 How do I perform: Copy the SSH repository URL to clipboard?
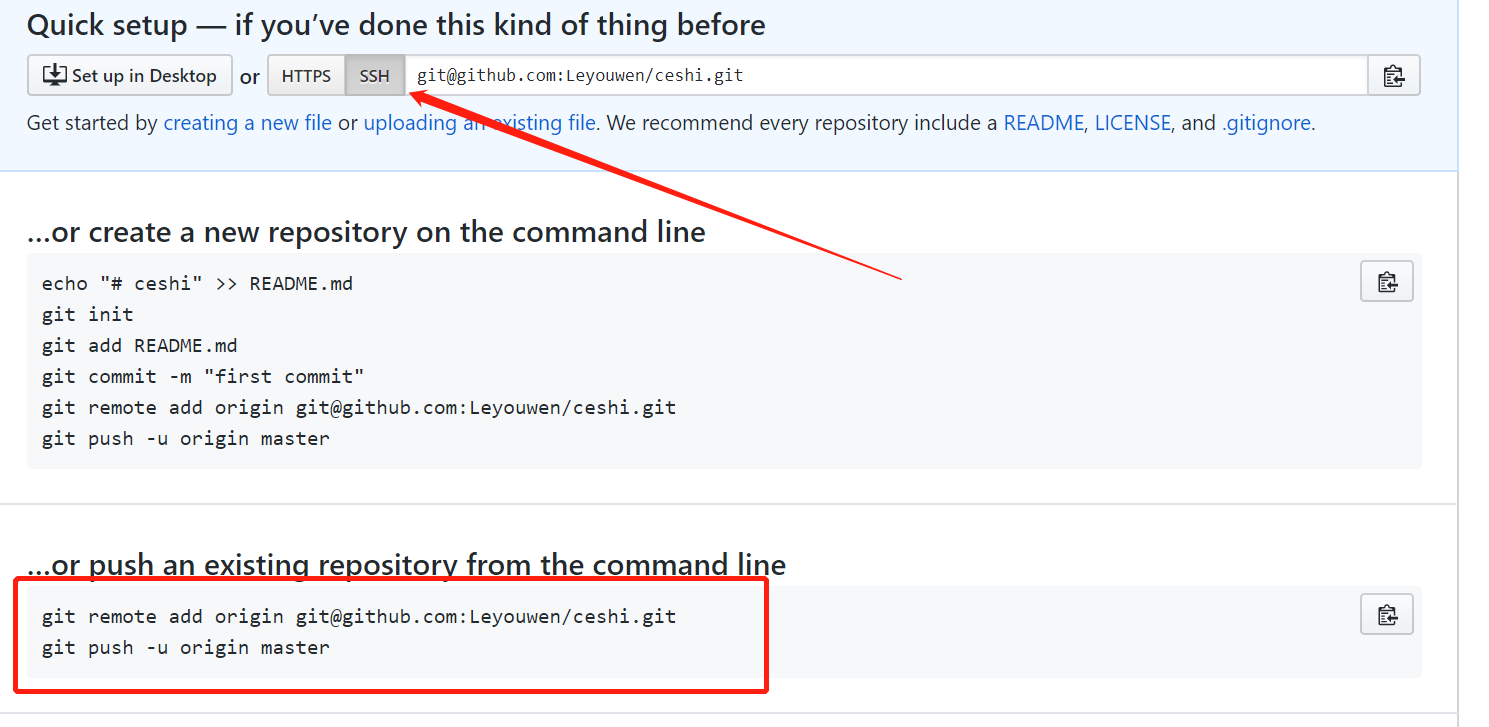pos(1393,76)
